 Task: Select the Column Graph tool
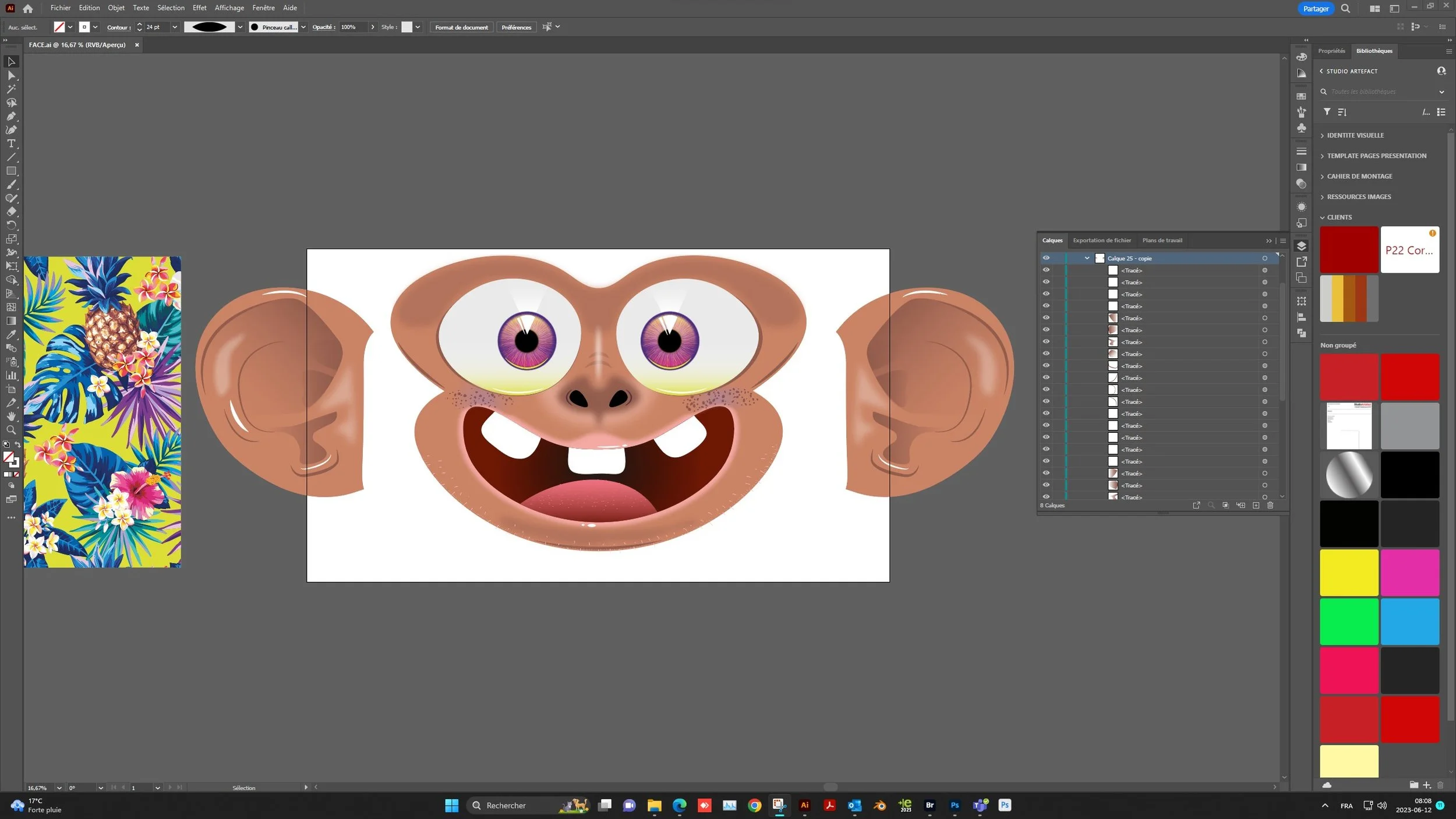(x=11, y=376)
